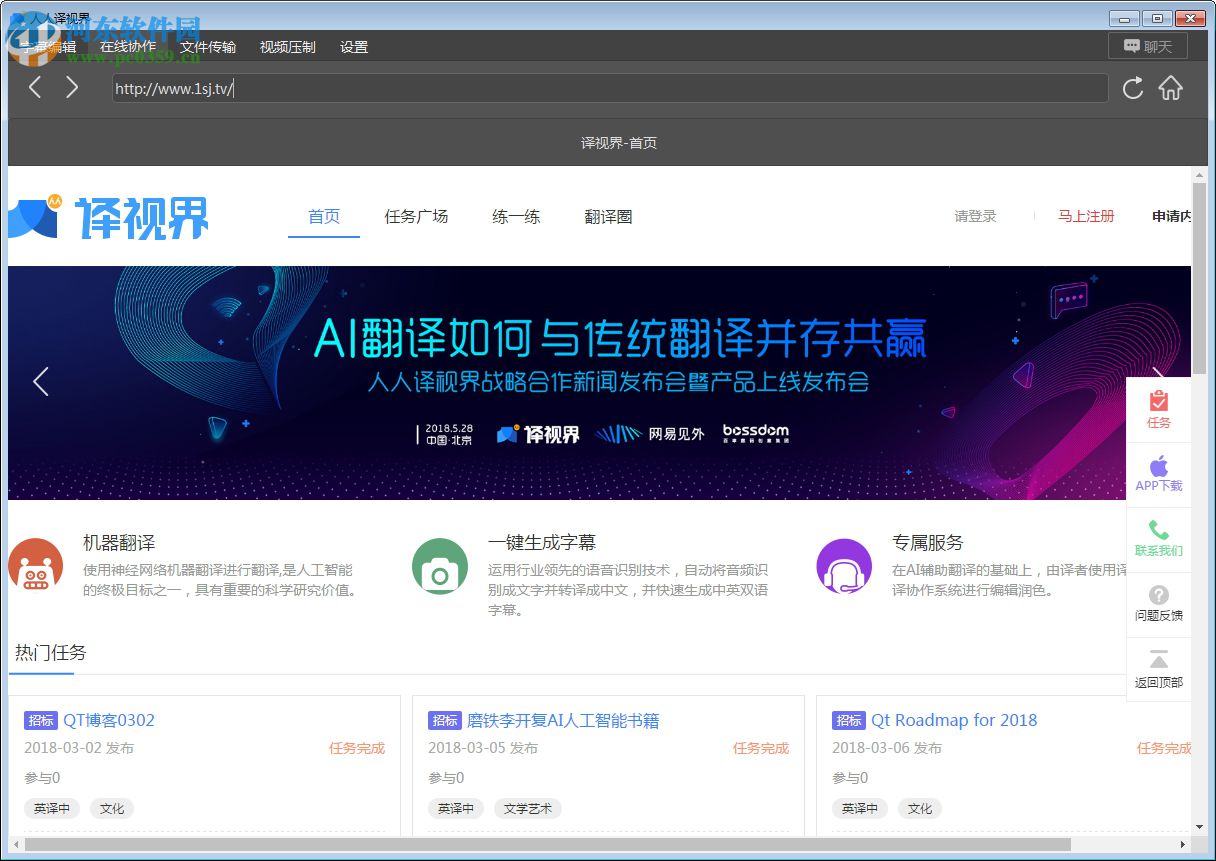This screenshot has height=861, width=1216.
Task: Click horizontal scrollbar right arrow
Action: pos(1184,845)
